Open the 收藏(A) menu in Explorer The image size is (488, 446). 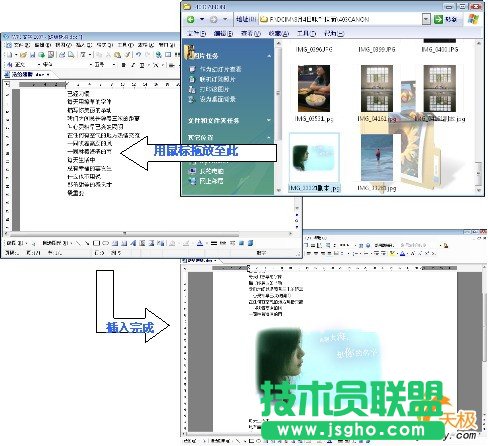[x=278, y=33]
